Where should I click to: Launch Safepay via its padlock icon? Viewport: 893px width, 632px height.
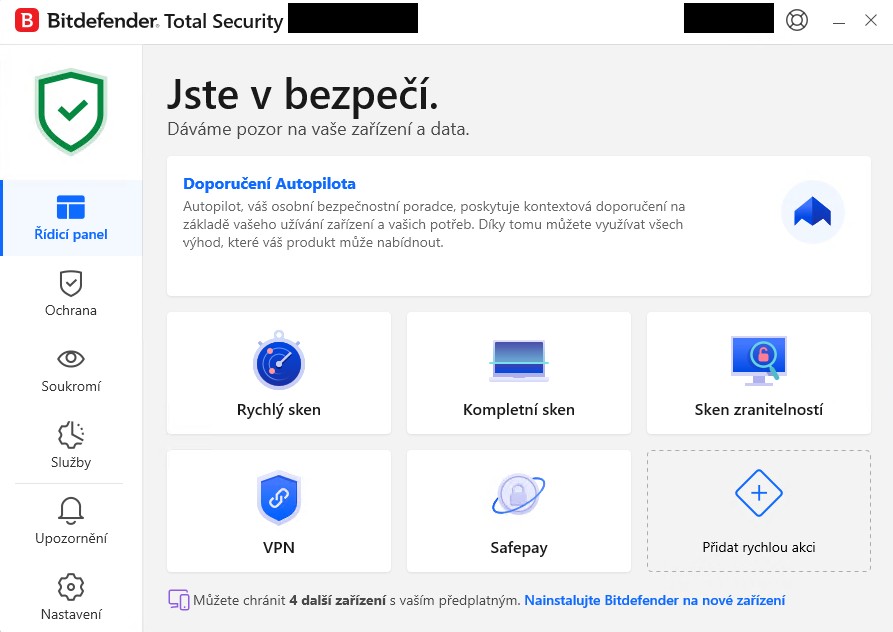tap(518, 496)
